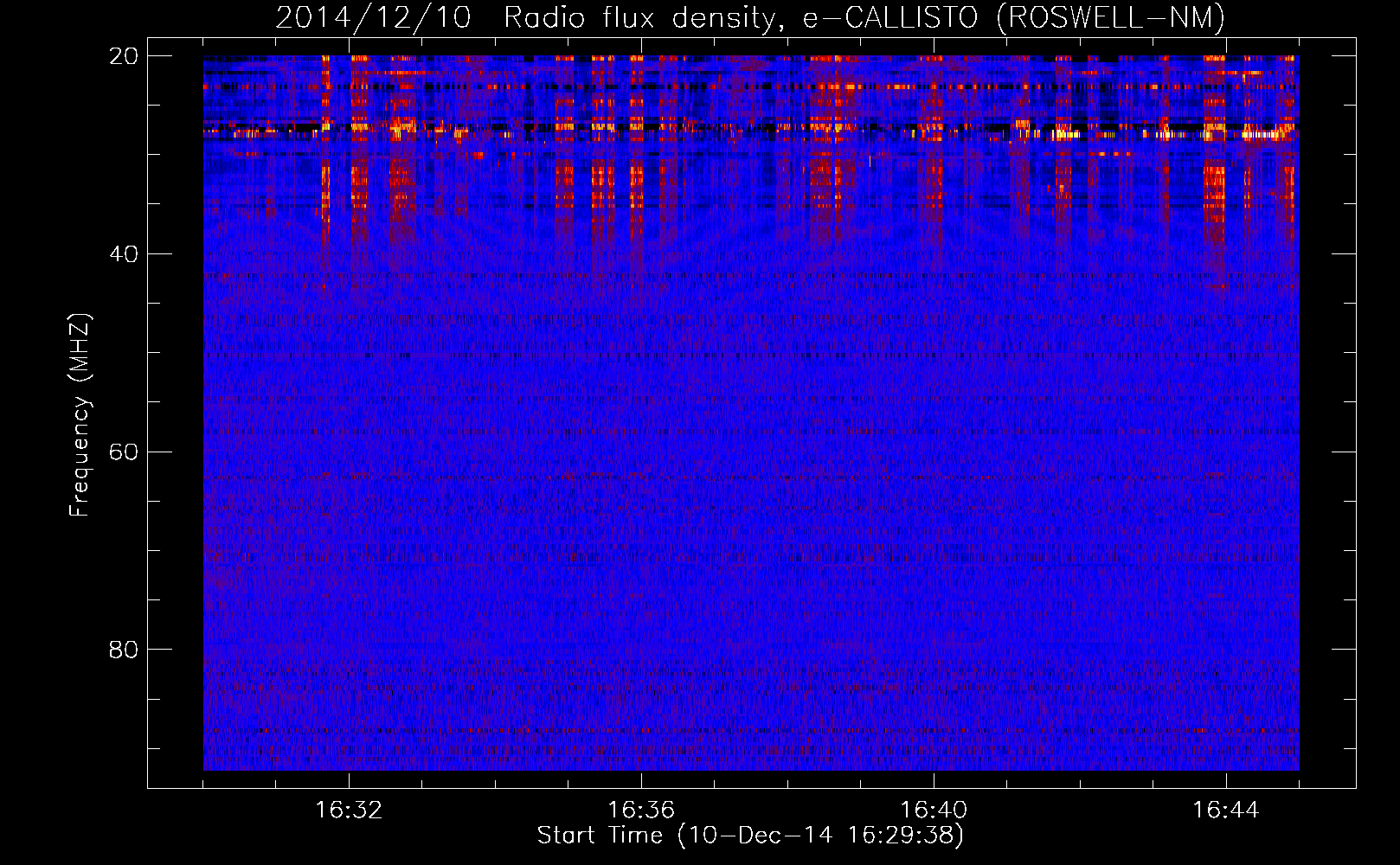Click the frequency tick label '40'

pyautogui.click(x=124, y=254)
